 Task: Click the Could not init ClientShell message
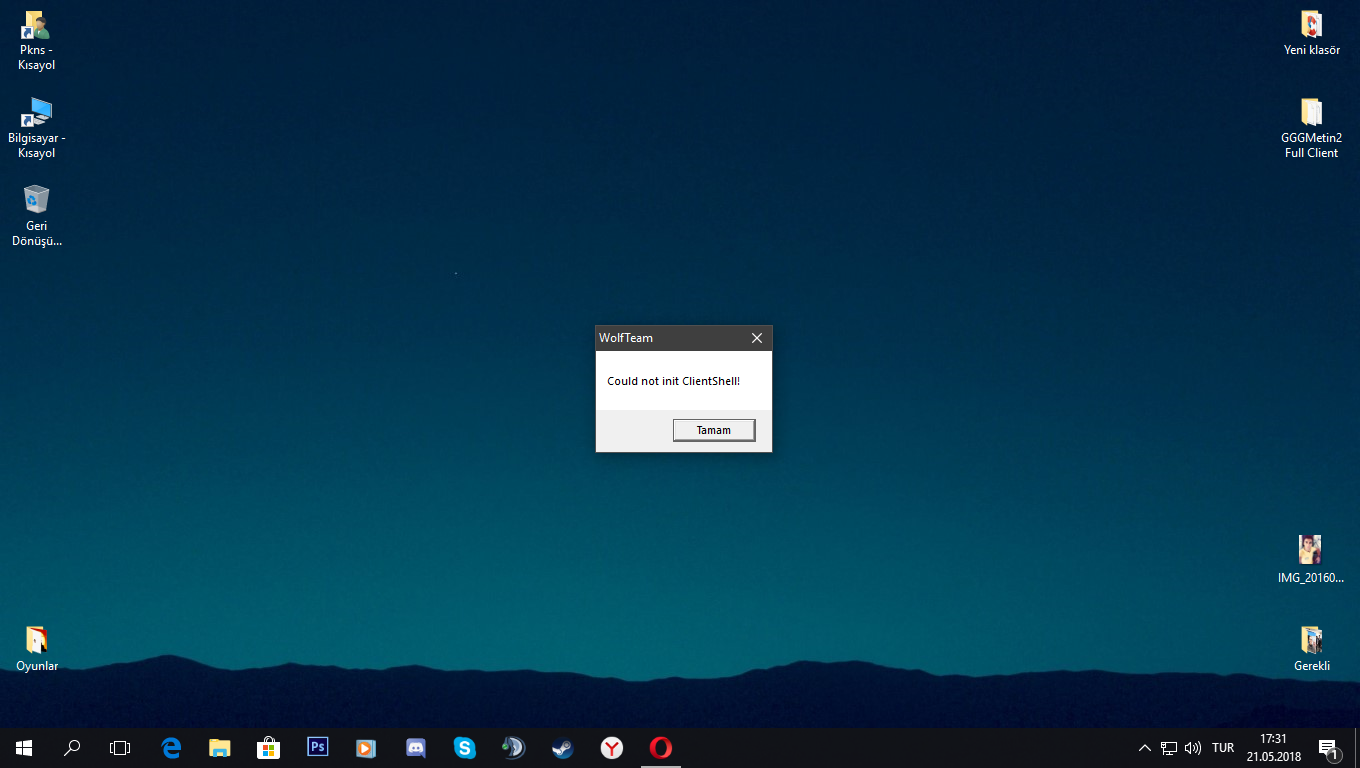click(673, 381)
